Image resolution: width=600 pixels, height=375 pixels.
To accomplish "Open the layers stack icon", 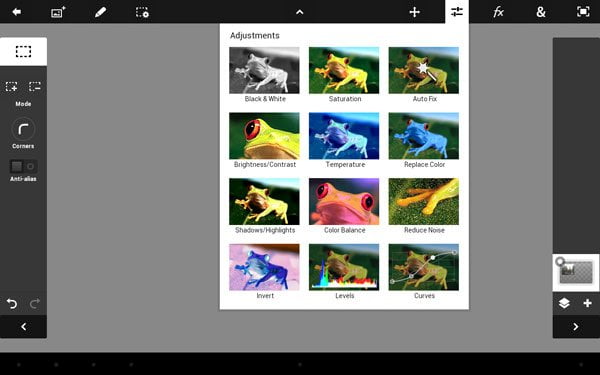I will click(x=564, y=303).
